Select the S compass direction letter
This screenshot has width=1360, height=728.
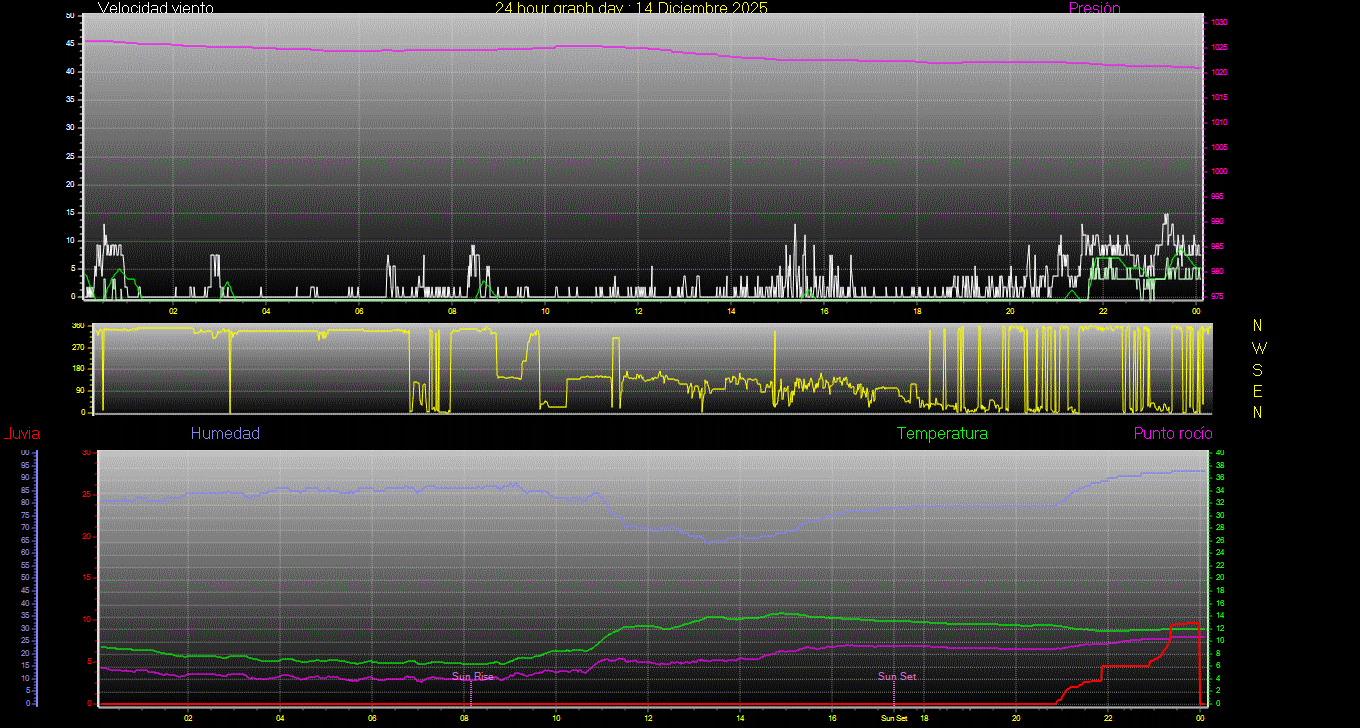[1257, 369]
